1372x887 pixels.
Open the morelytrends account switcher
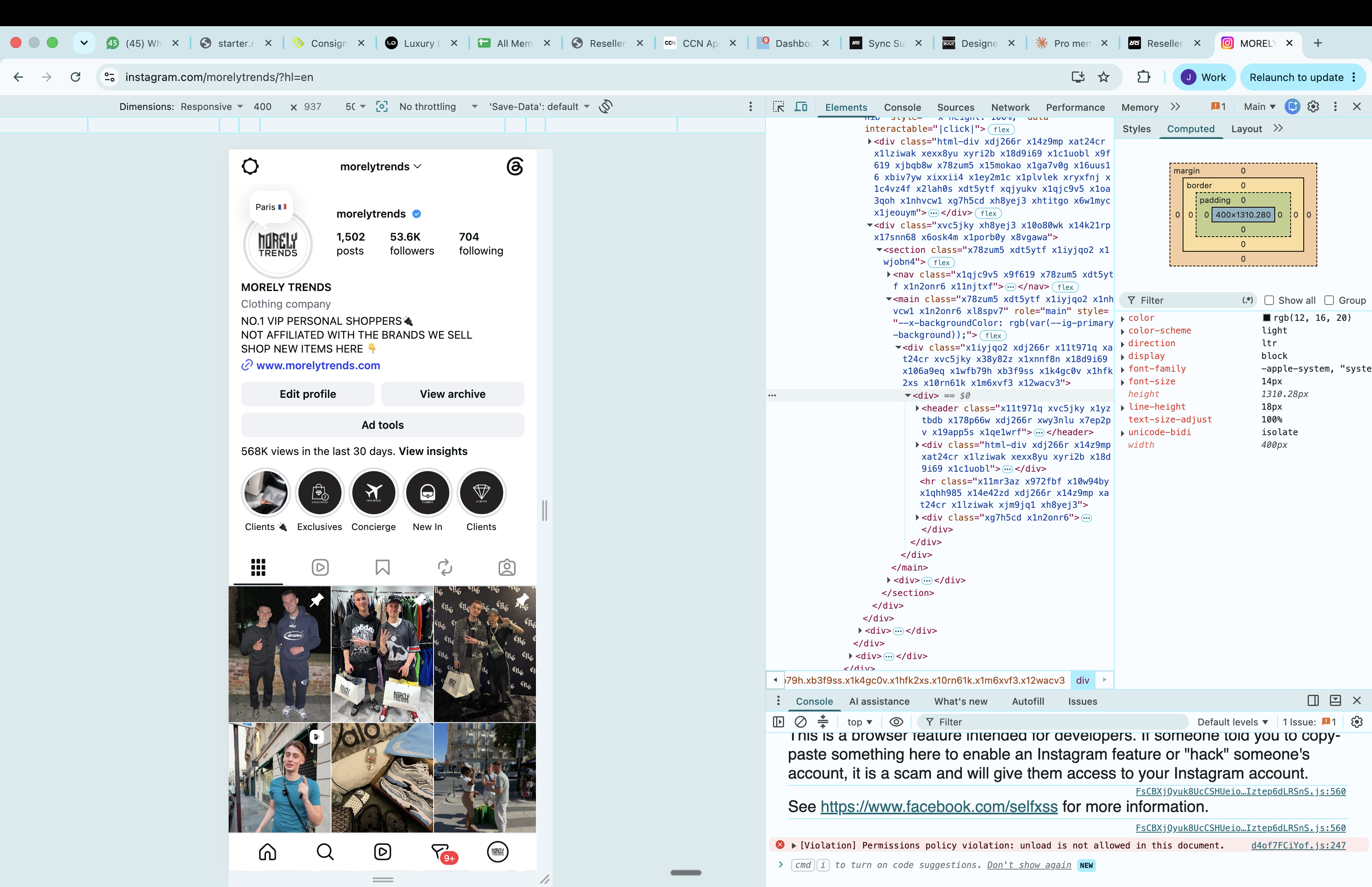pyautogui.click(x=381, y=166)
